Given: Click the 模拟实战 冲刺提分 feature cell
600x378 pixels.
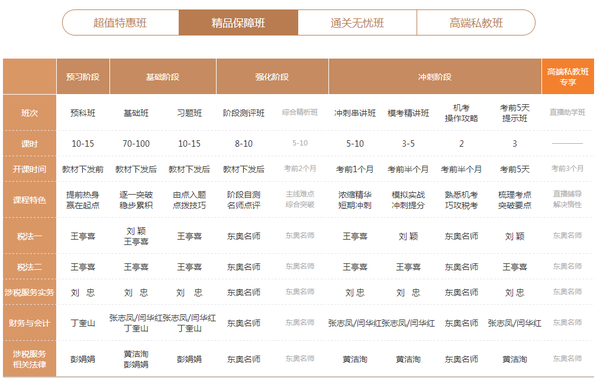Looking at the screenshot, I should [408, 200].
